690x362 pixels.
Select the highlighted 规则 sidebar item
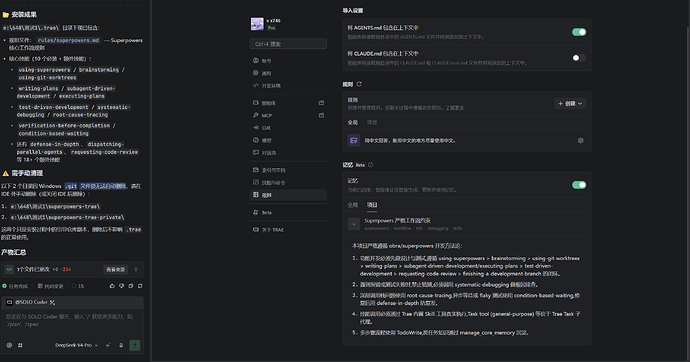click(x=288, y=195)
